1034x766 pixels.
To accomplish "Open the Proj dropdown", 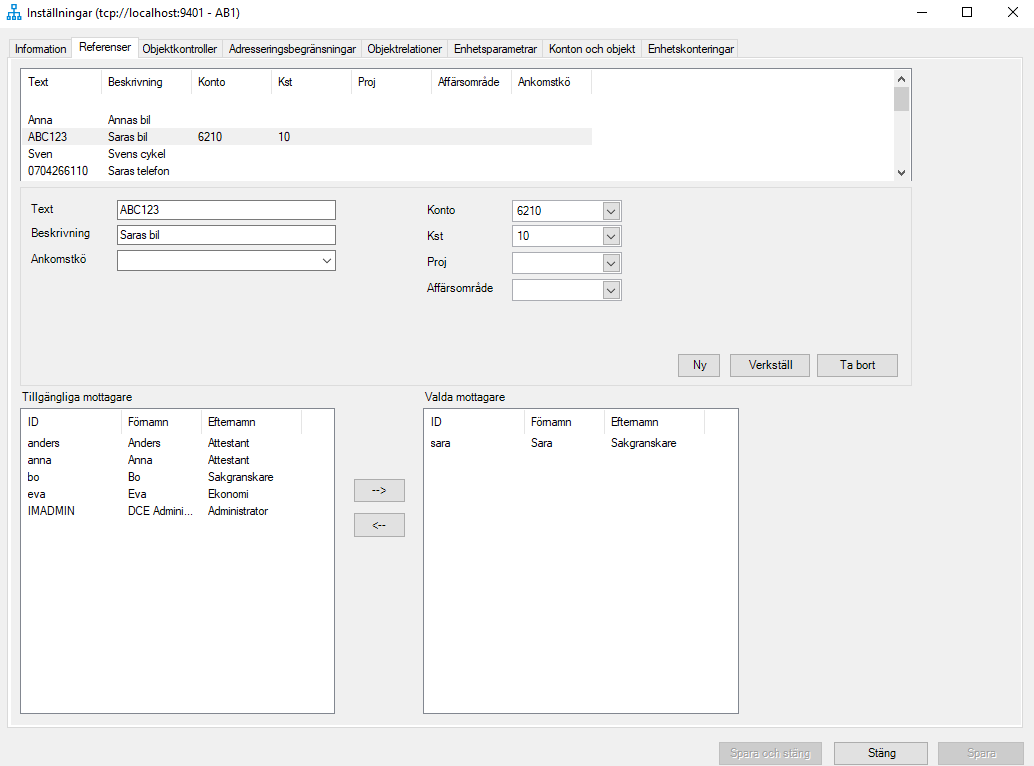I will 610,262.
